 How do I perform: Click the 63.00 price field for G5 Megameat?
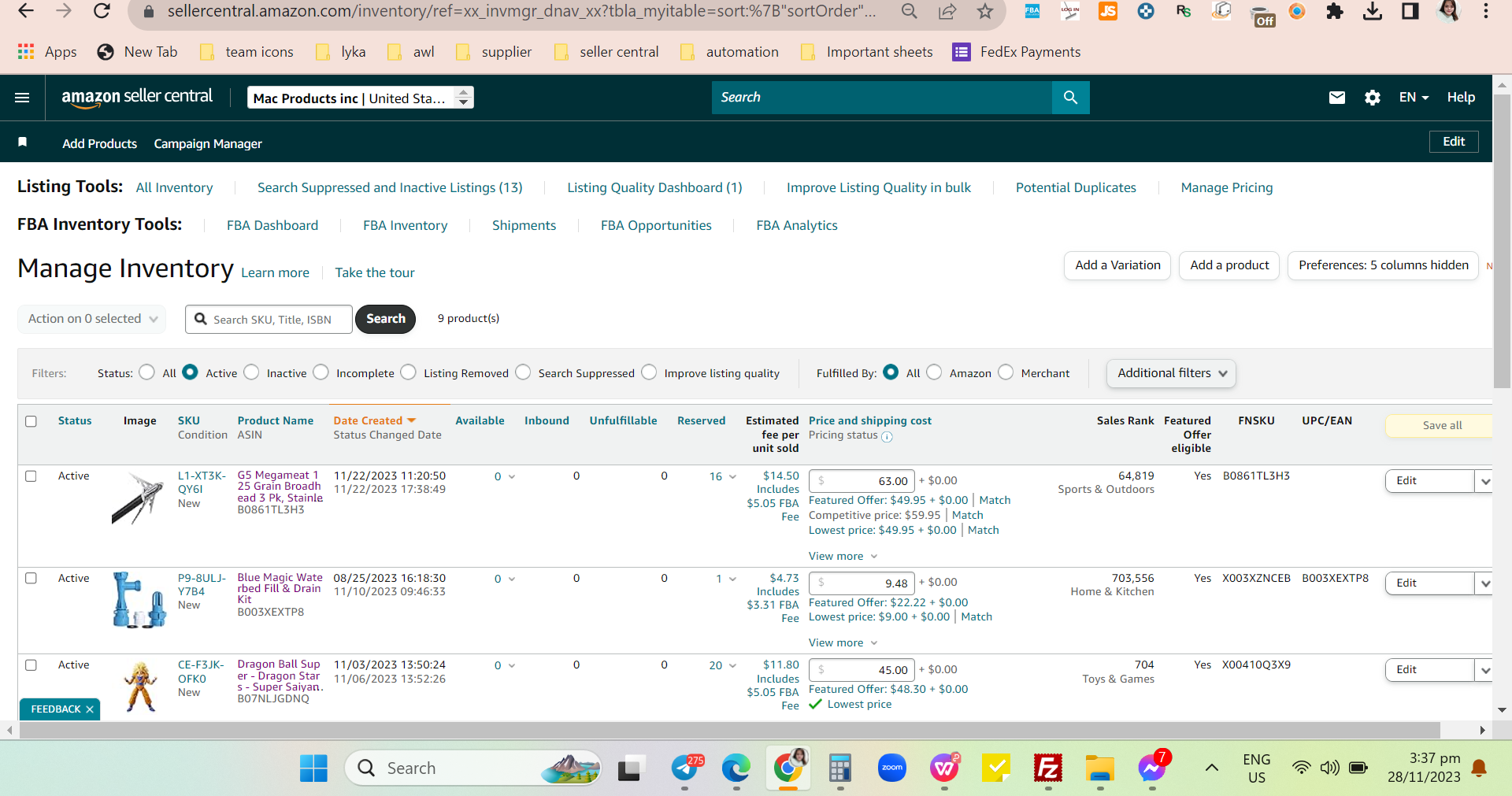pos(862,481)
